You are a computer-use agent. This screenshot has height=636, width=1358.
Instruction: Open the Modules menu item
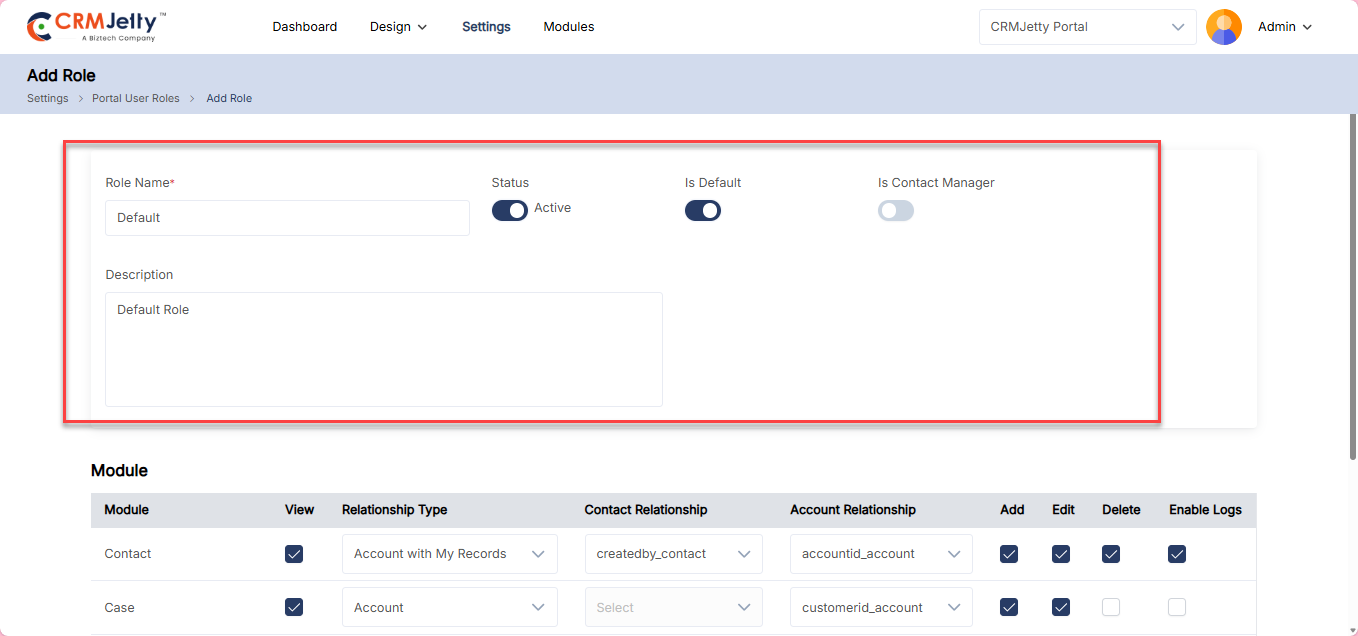click(x=568, y=27)
